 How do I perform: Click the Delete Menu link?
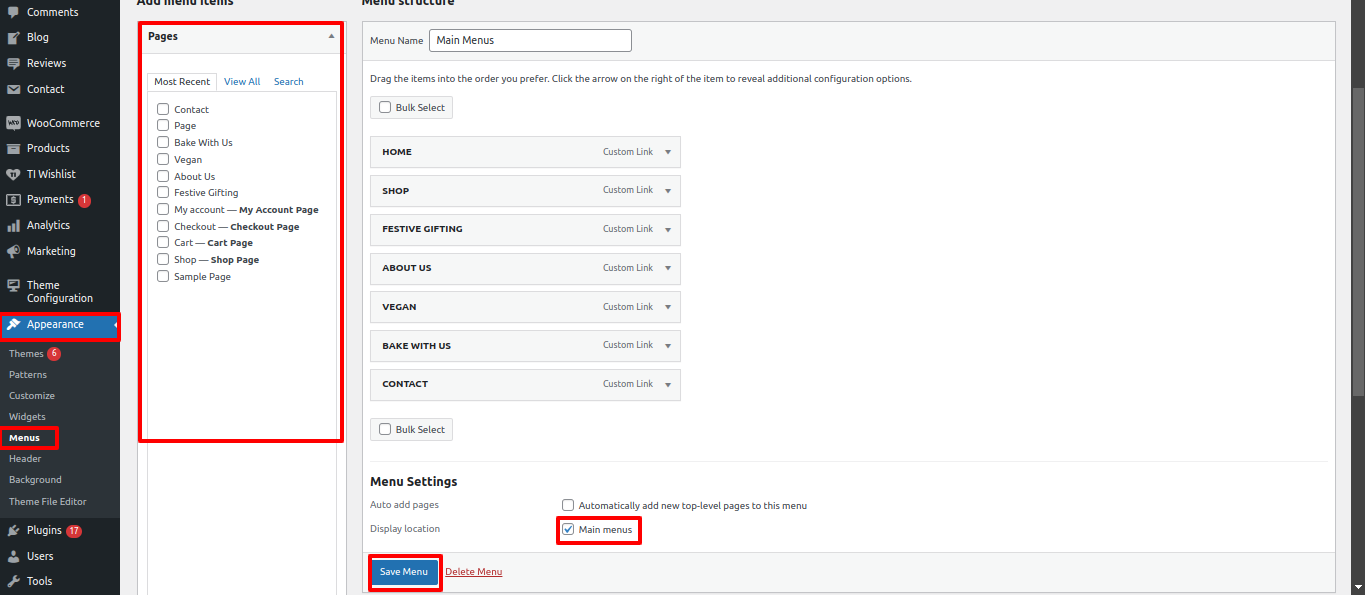[473, 572]
